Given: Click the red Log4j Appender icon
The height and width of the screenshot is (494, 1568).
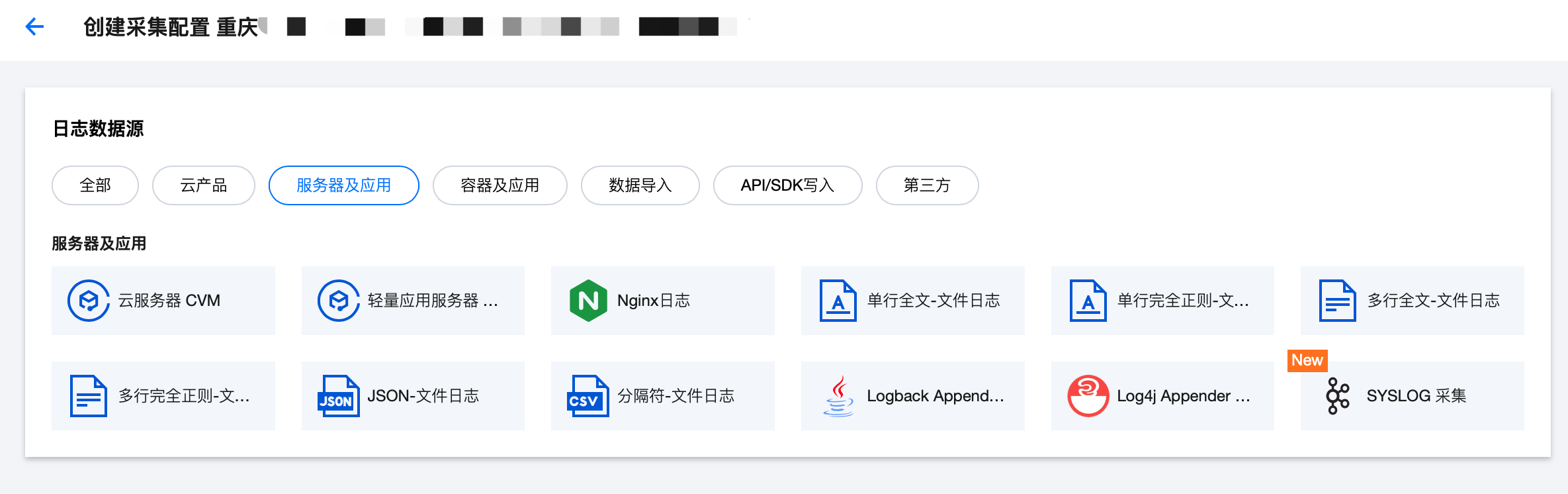Looking at the screenshot, I should coord(1088,396).
